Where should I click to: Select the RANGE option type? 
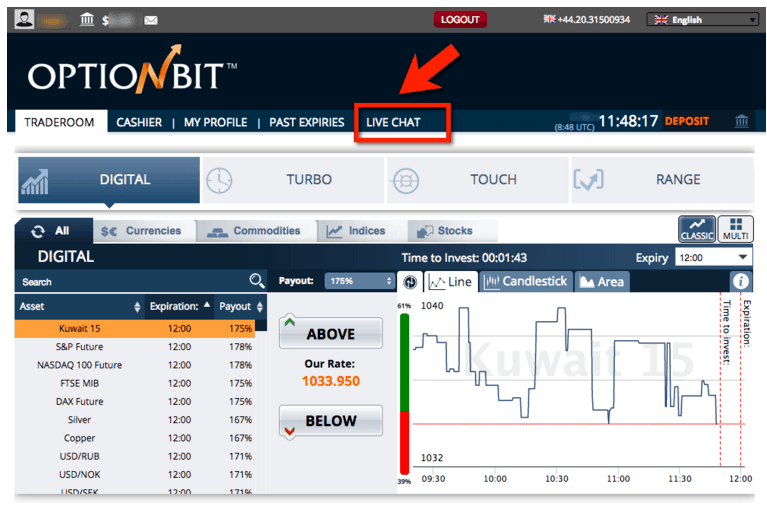(x=662, y=180)
